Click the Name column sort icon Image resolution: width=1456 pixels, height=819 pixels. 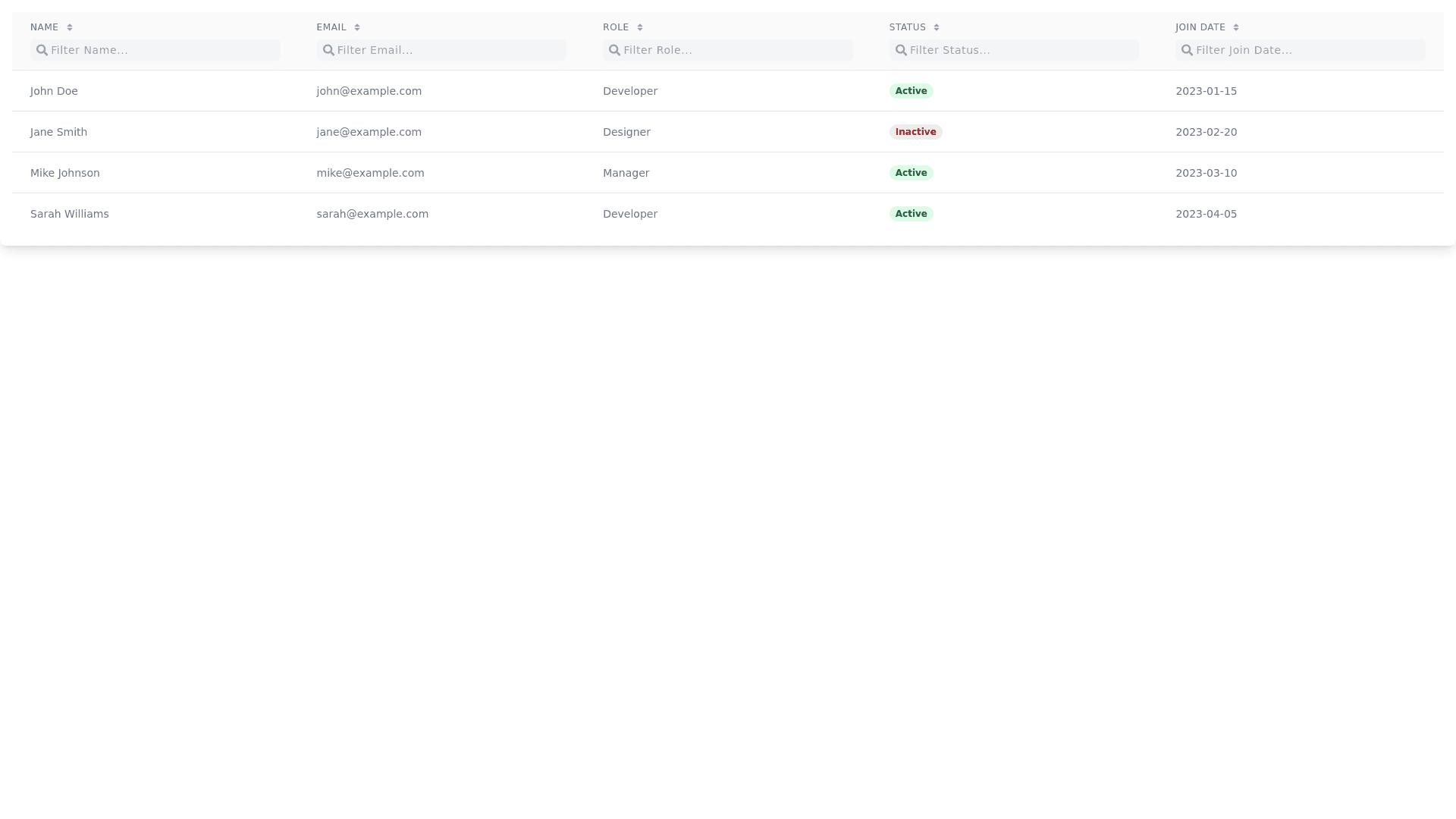[x=70, y=27]
